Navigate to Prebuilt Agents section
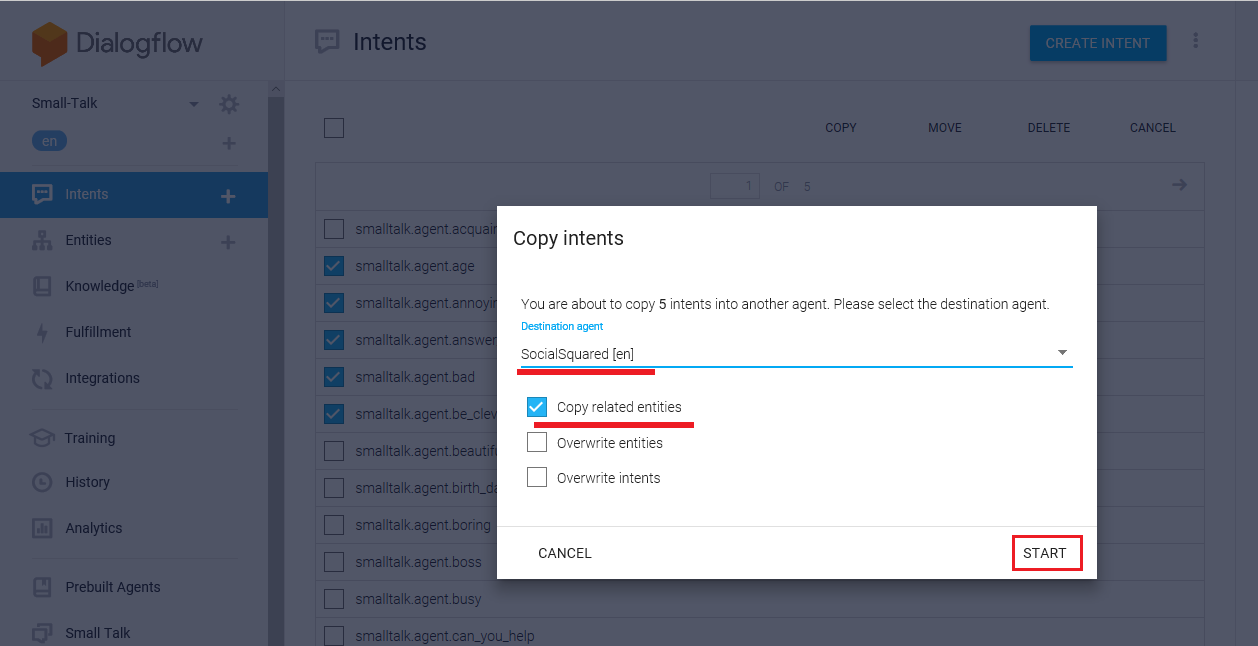 [x=112, y=587]
